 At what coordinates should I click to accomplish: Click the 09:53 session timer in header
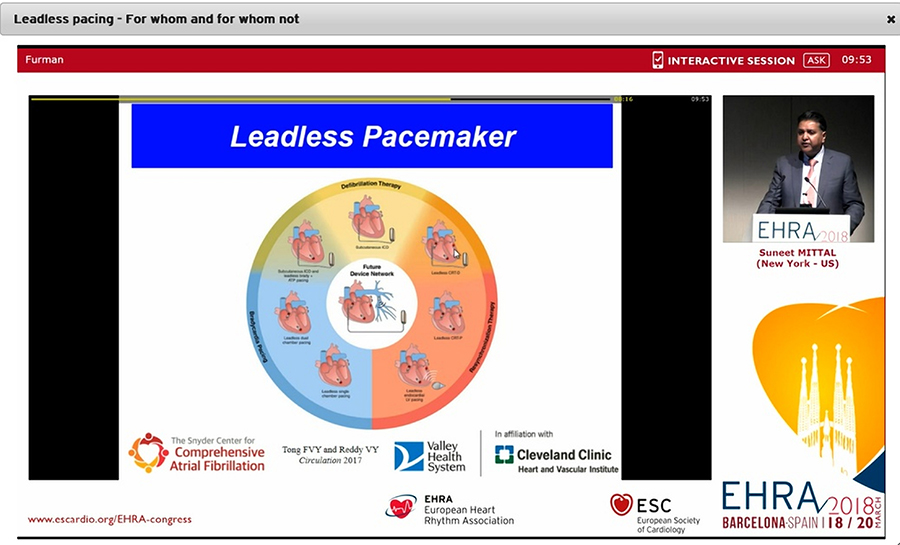(856, 60)
